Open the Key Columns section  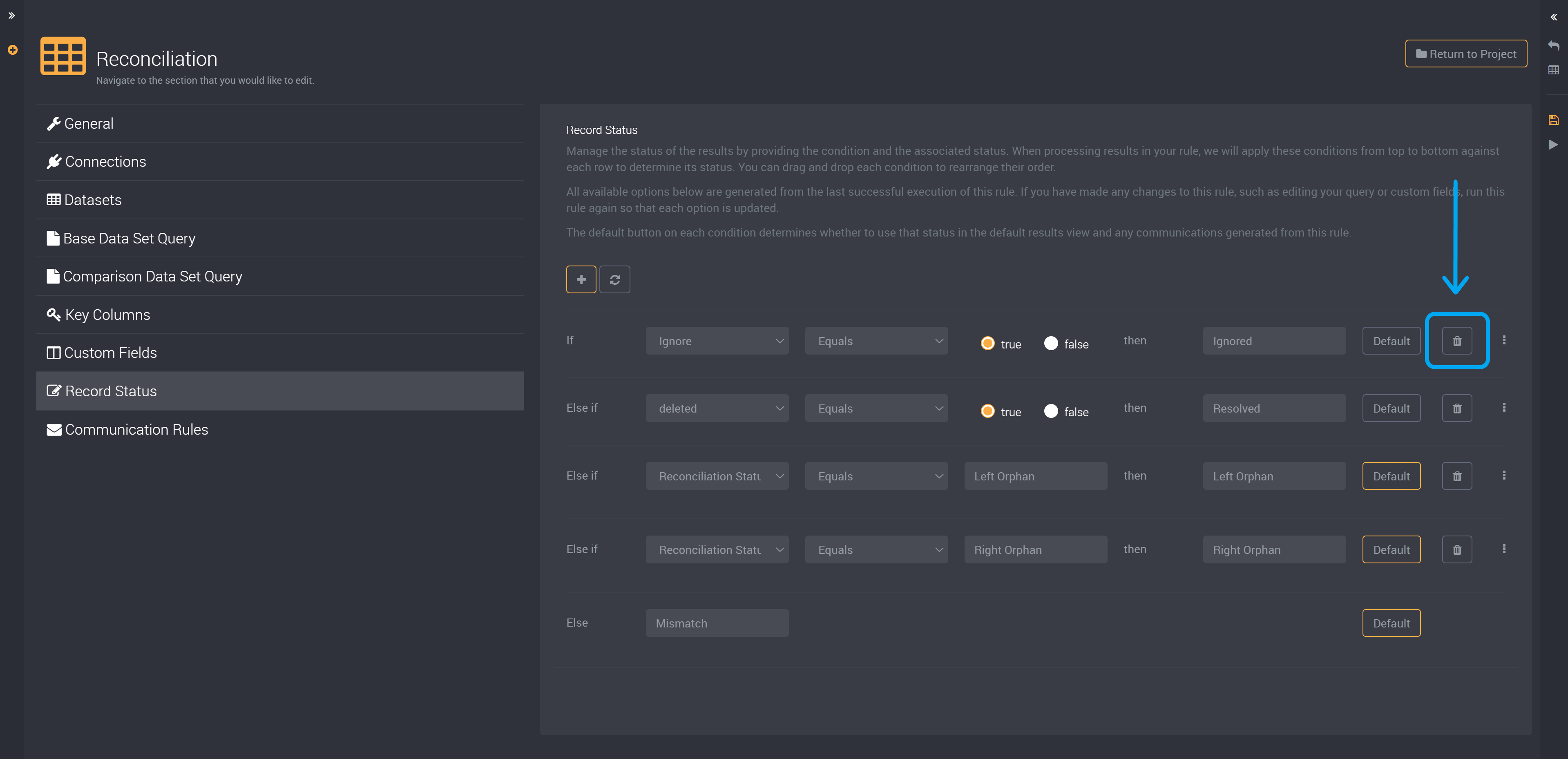[280, 315]
